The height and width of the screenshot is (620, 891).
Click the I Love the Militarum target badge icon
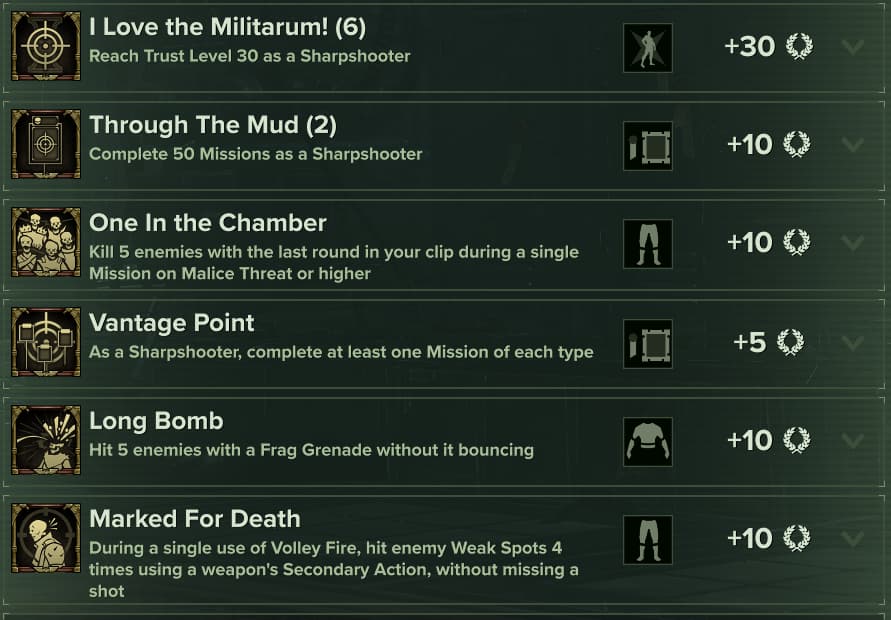click(46, 46)
